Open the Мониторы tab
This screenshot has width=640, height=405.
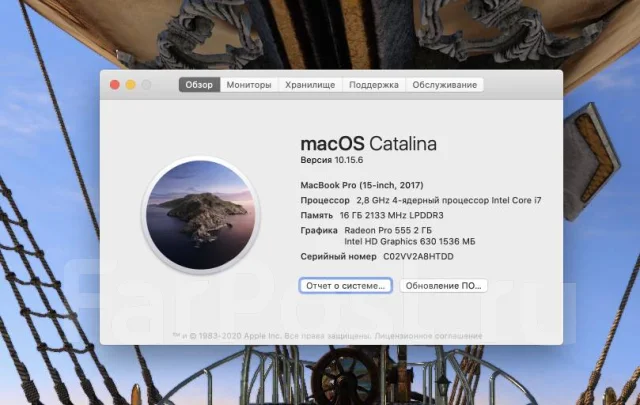pyautogui.click(x=249, y=85)
